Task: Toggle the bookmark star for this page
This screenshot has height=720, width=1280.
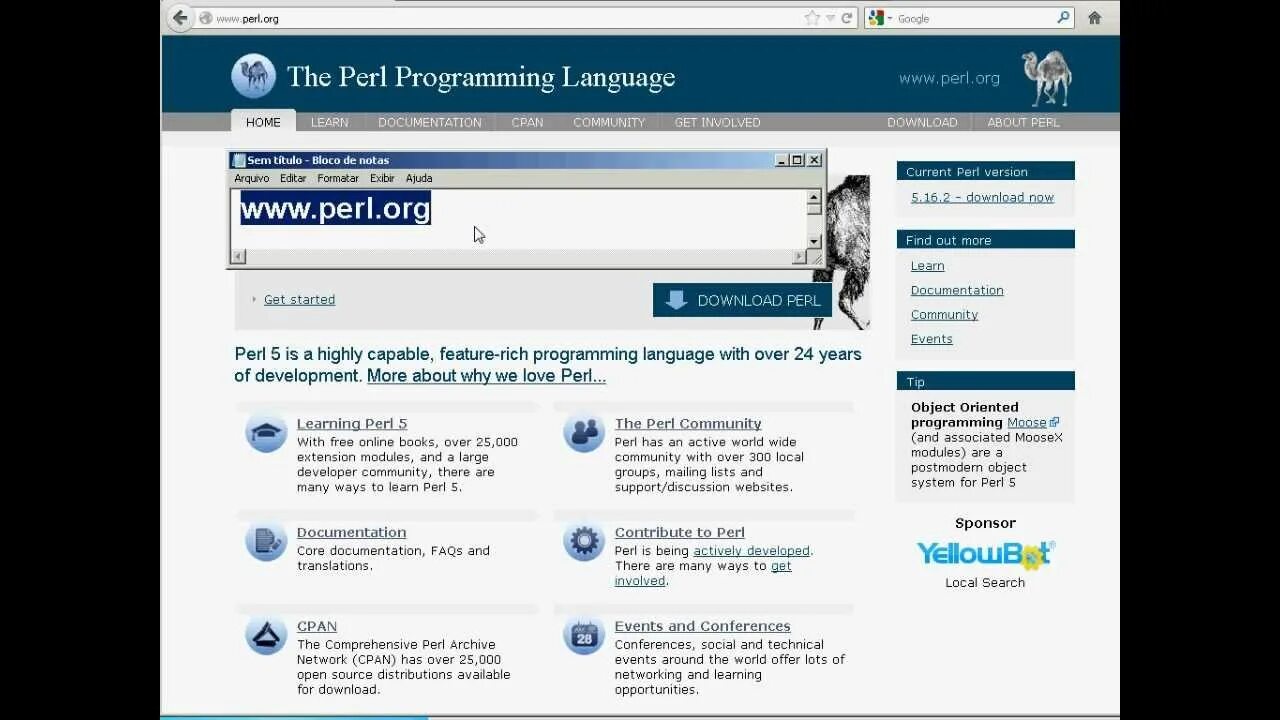Action: point(812,17)
